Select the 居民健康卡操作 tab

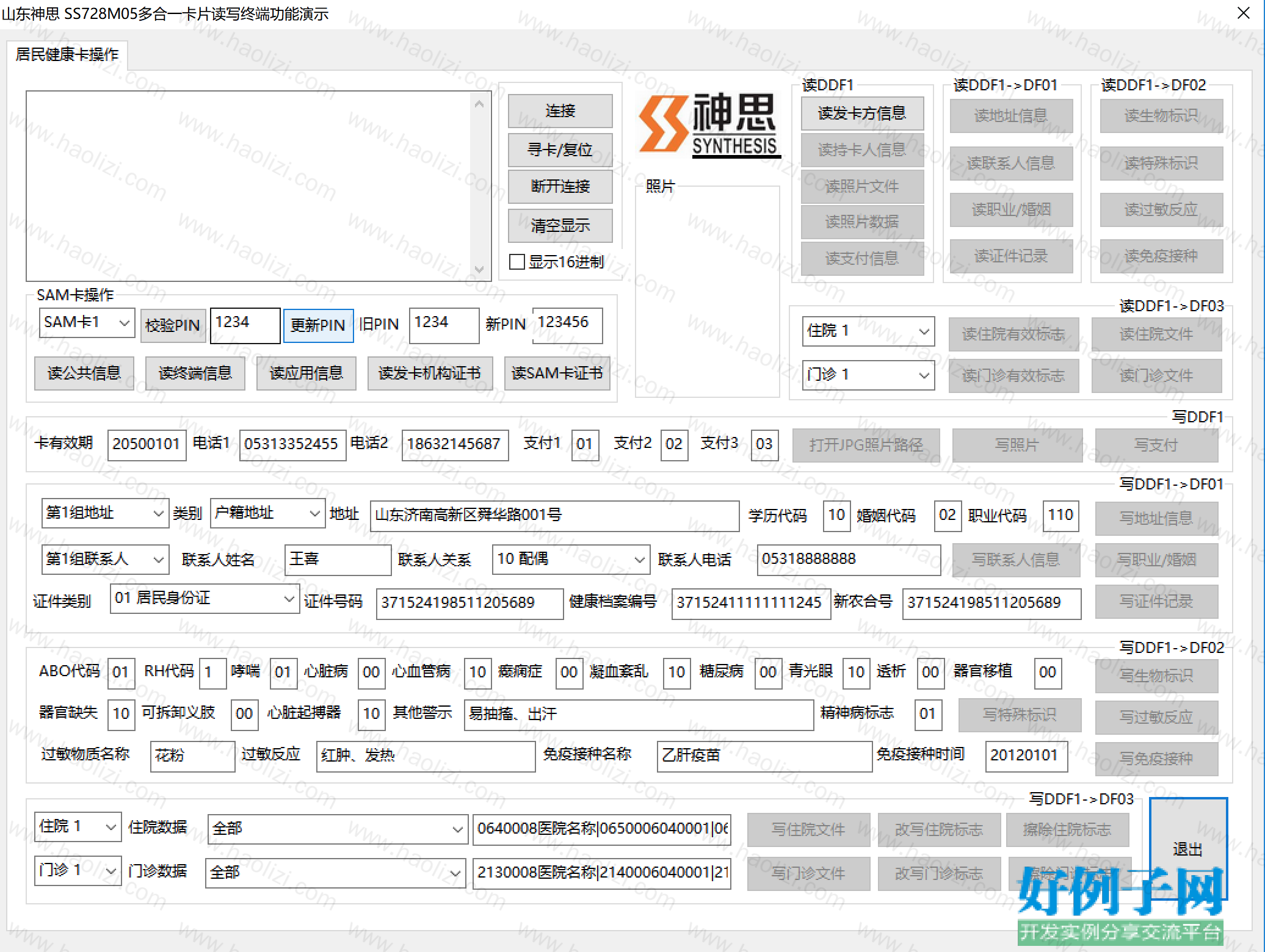[67, 55]
